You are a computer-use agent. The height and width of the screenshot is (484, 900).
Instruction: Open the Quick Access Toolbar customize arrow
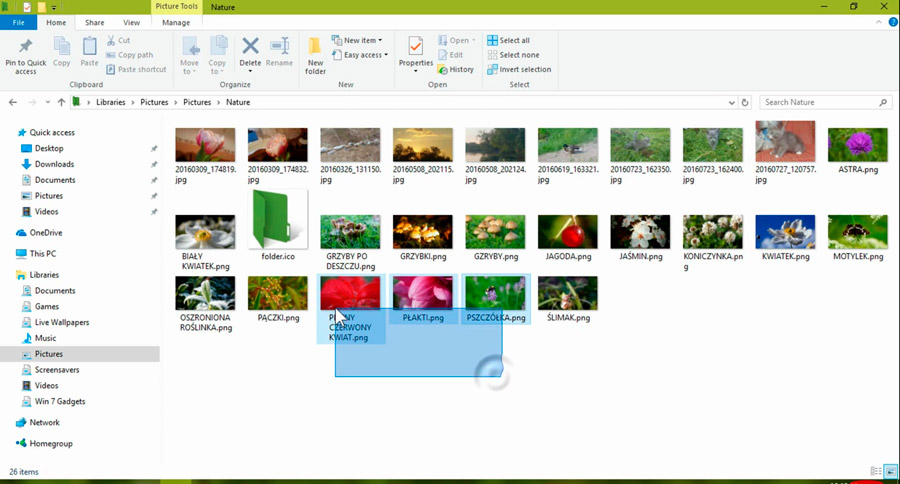click(x=54, y=7)
